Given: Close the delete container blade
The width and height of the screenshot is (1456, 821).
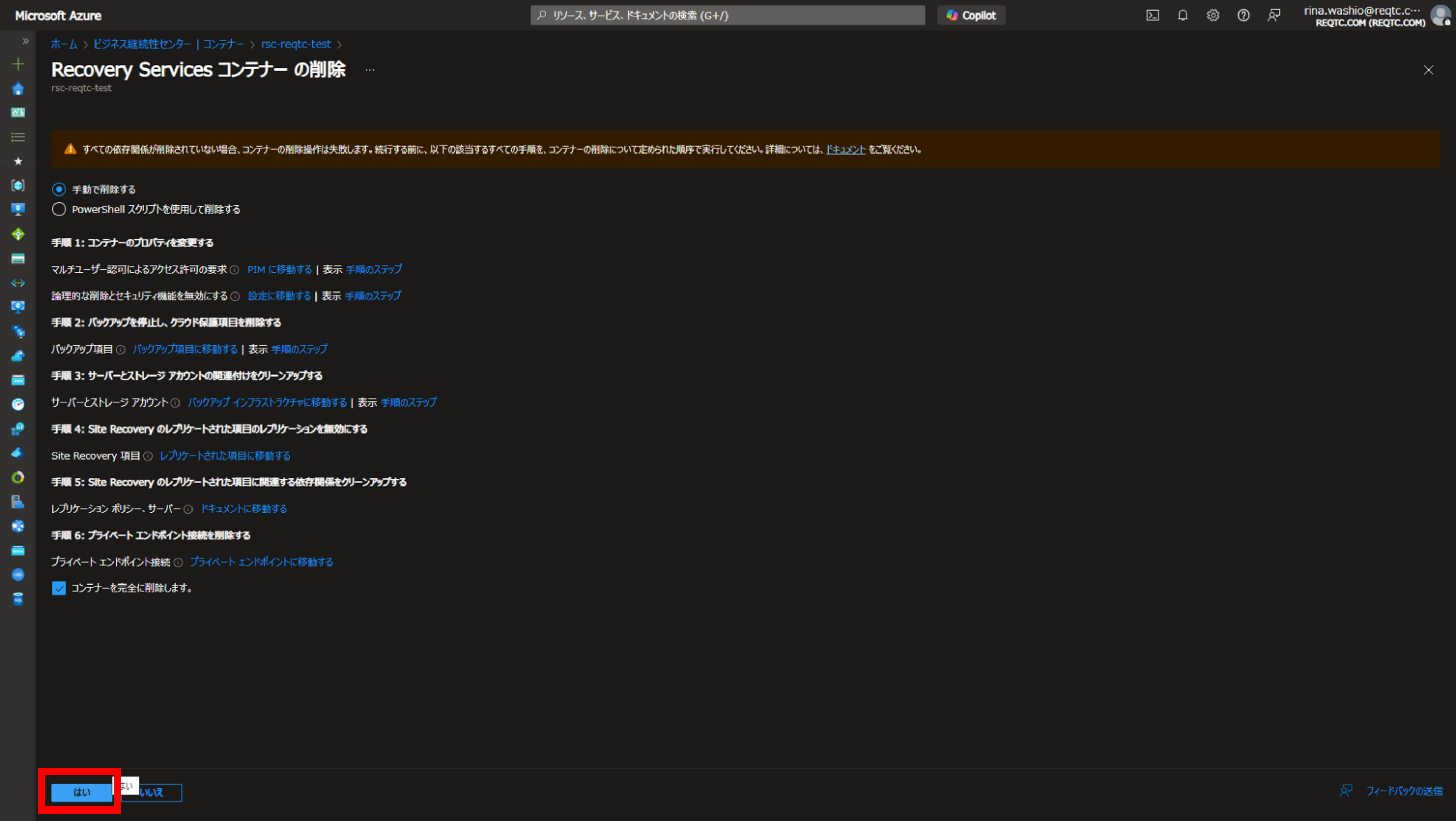Looking at the screenshot, I should point(1428,70).
